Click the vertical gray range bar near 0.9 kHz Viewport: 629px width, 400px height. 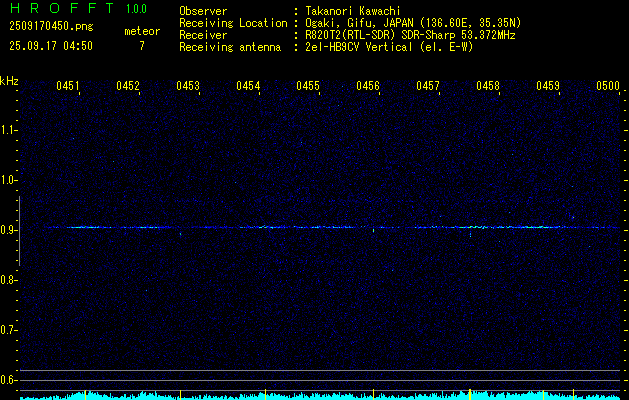19,231
